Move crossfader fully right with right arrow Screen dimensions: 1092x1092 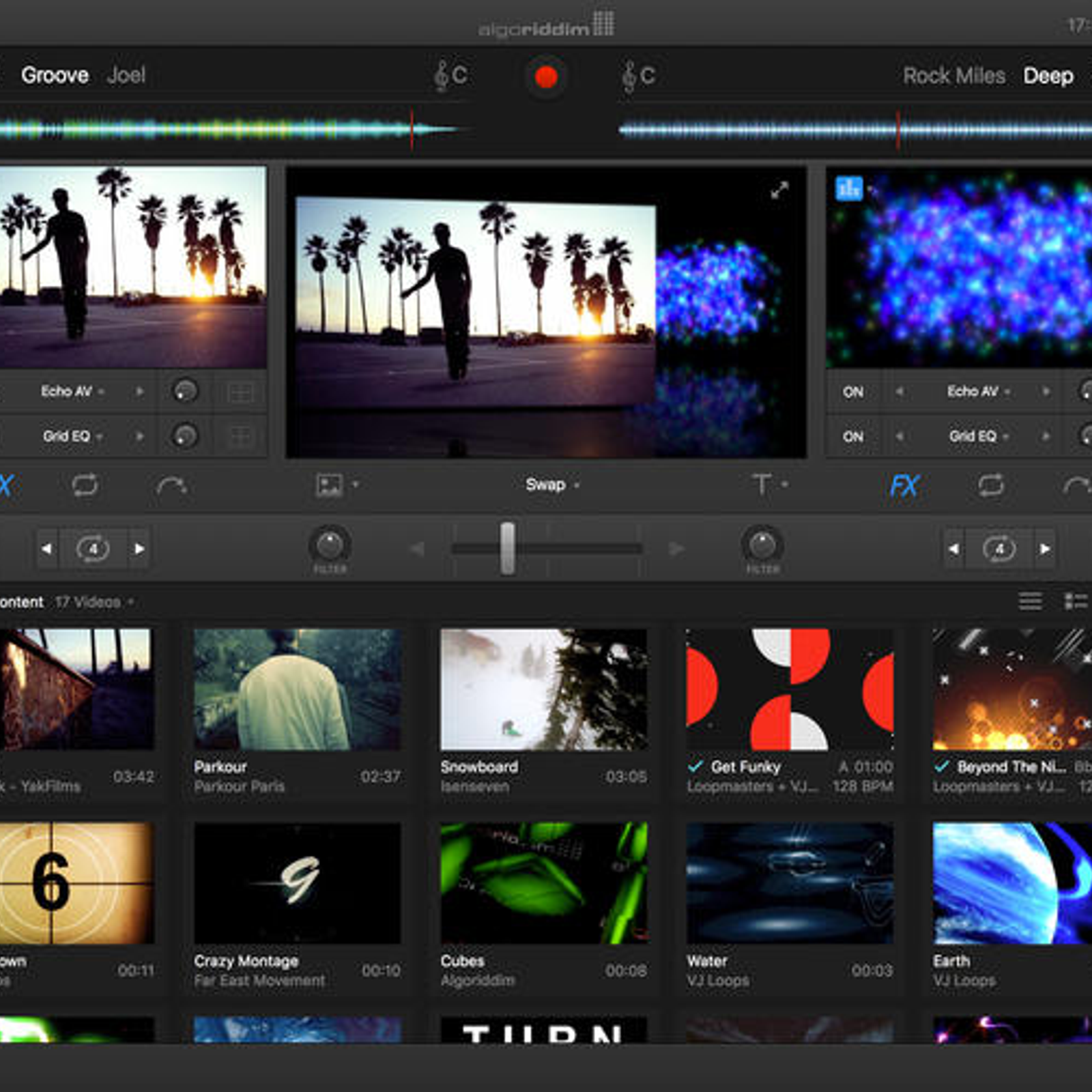[x=676, y=549]
